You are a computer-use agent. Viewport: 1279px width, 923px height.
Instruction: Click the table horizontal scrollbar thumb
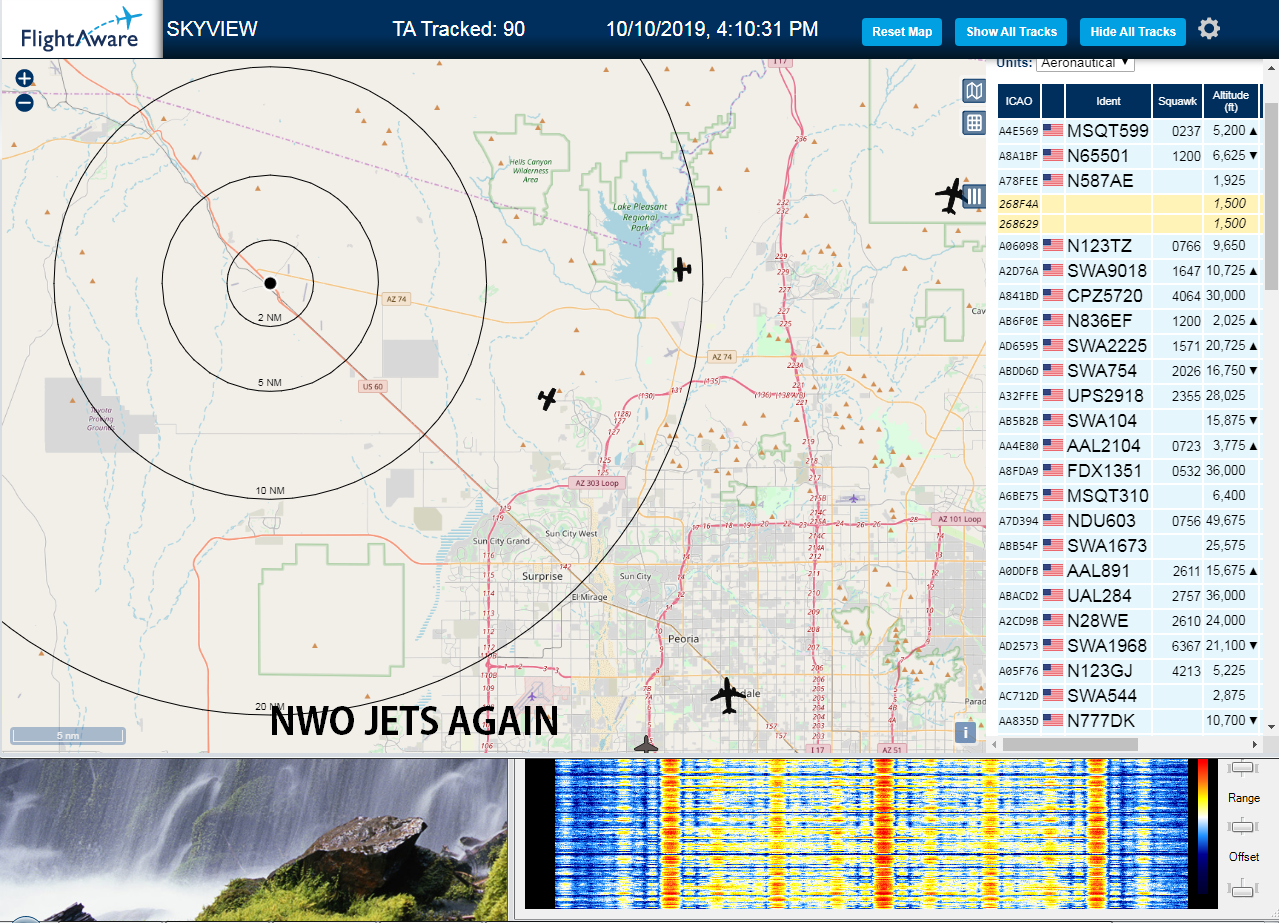pyautogui.click(x=1070, y=744)
